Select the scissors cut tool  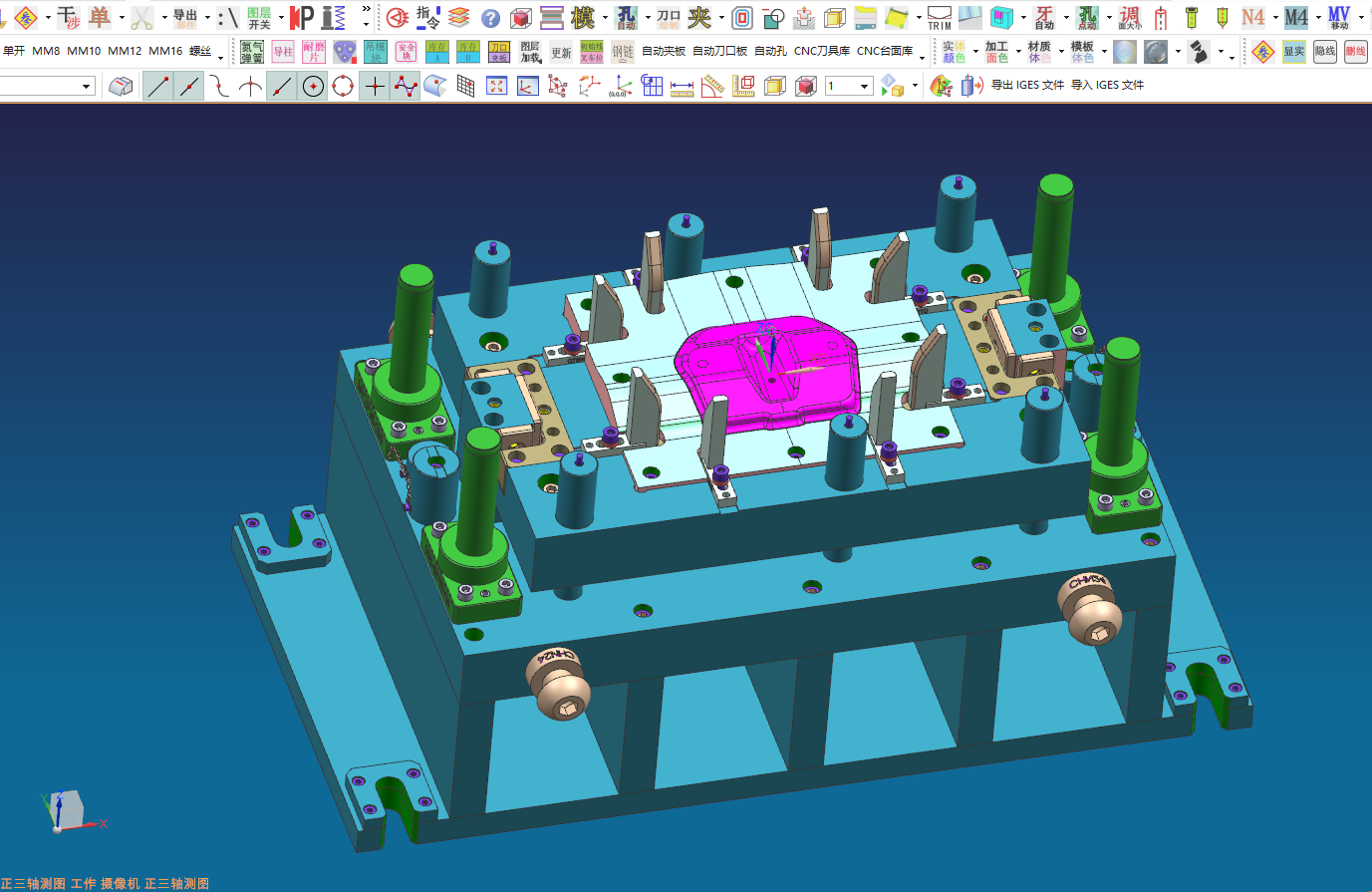click(141, 17)
